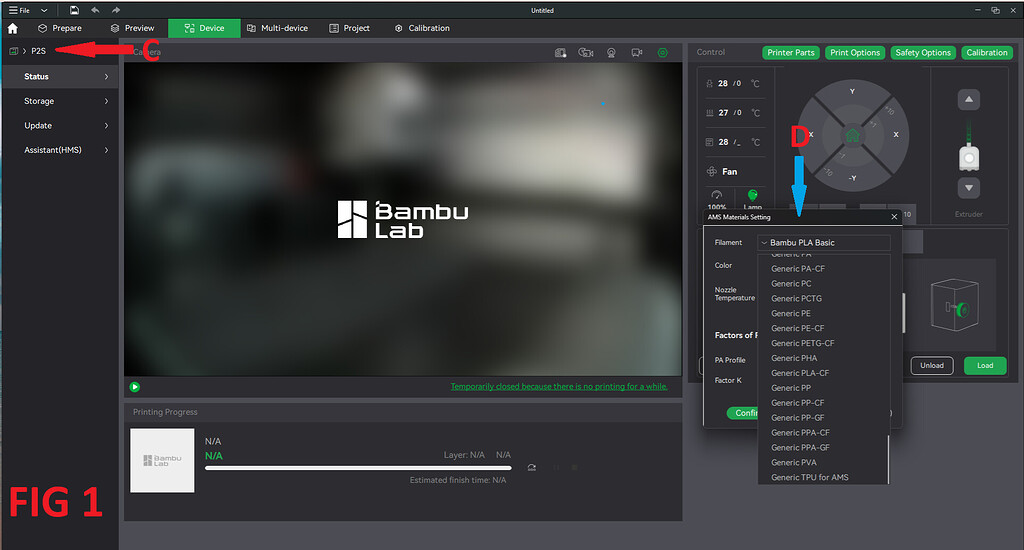The image size is (1024, 550).
Task: Expand the Update sidebar item
Action: [x=61, y=125]
